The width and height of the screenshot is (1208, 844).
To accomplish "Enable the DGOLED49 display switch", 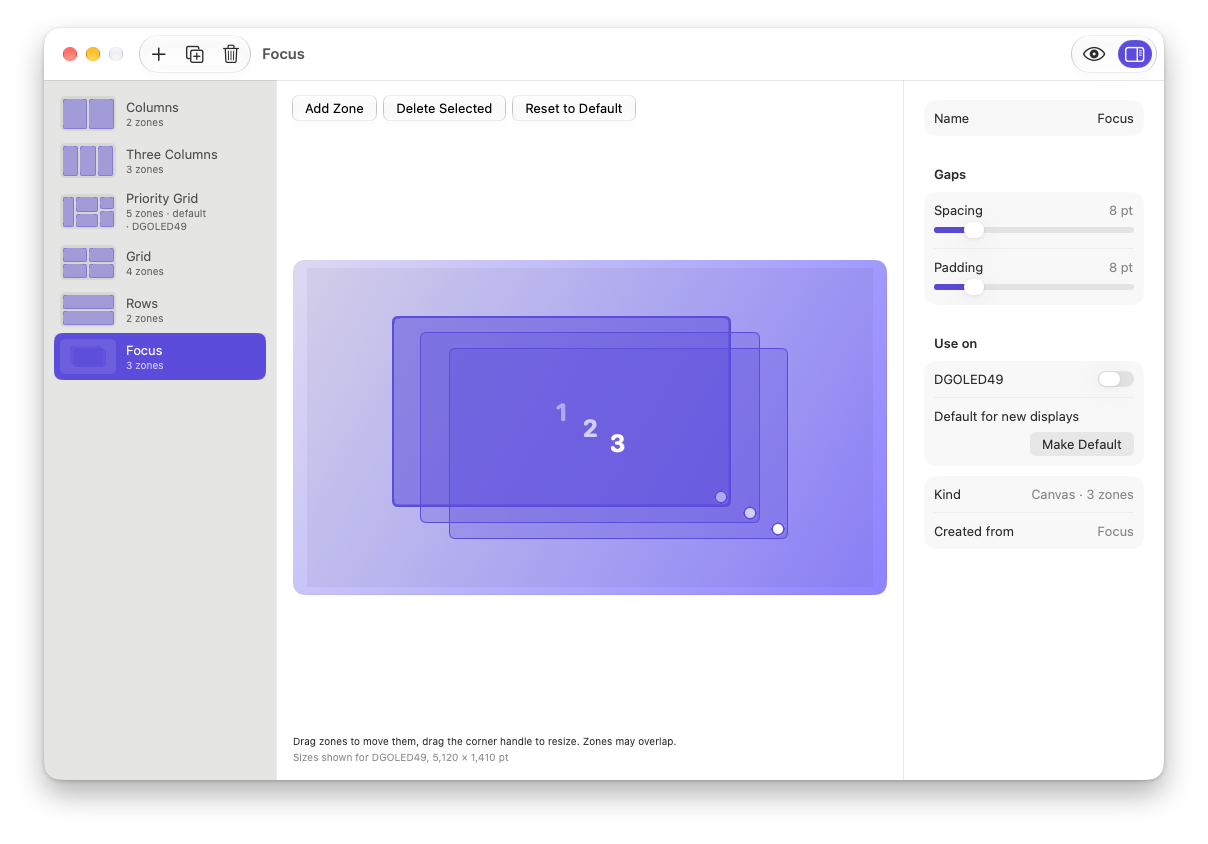I will click(x=1116, y=379).
